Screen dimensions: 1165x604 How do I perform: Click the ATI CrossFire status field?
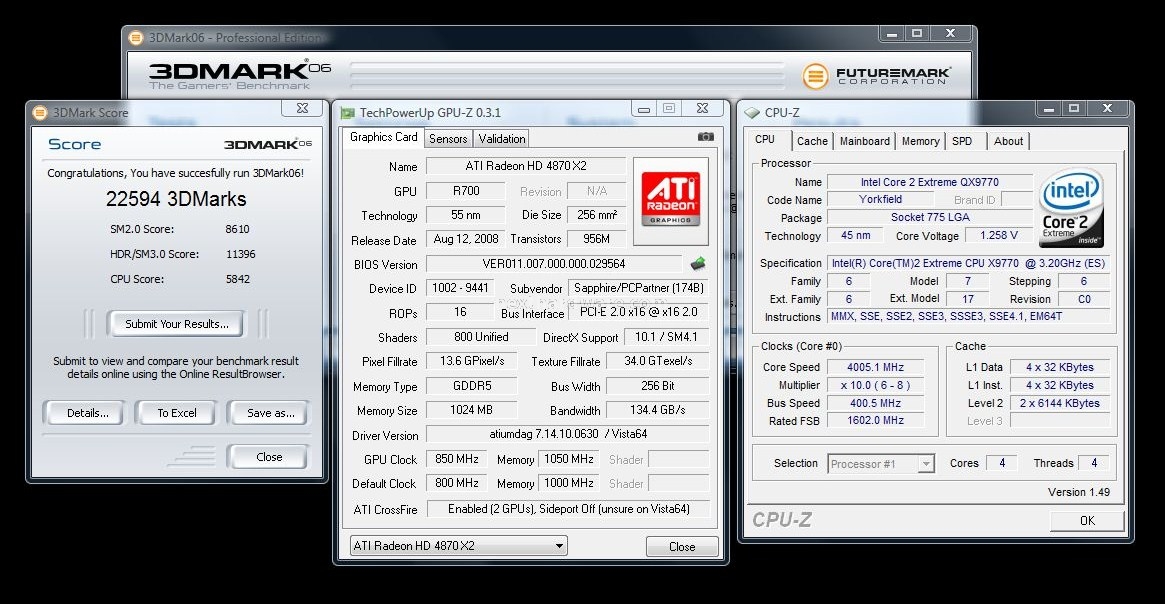click(x=568, y=509)
